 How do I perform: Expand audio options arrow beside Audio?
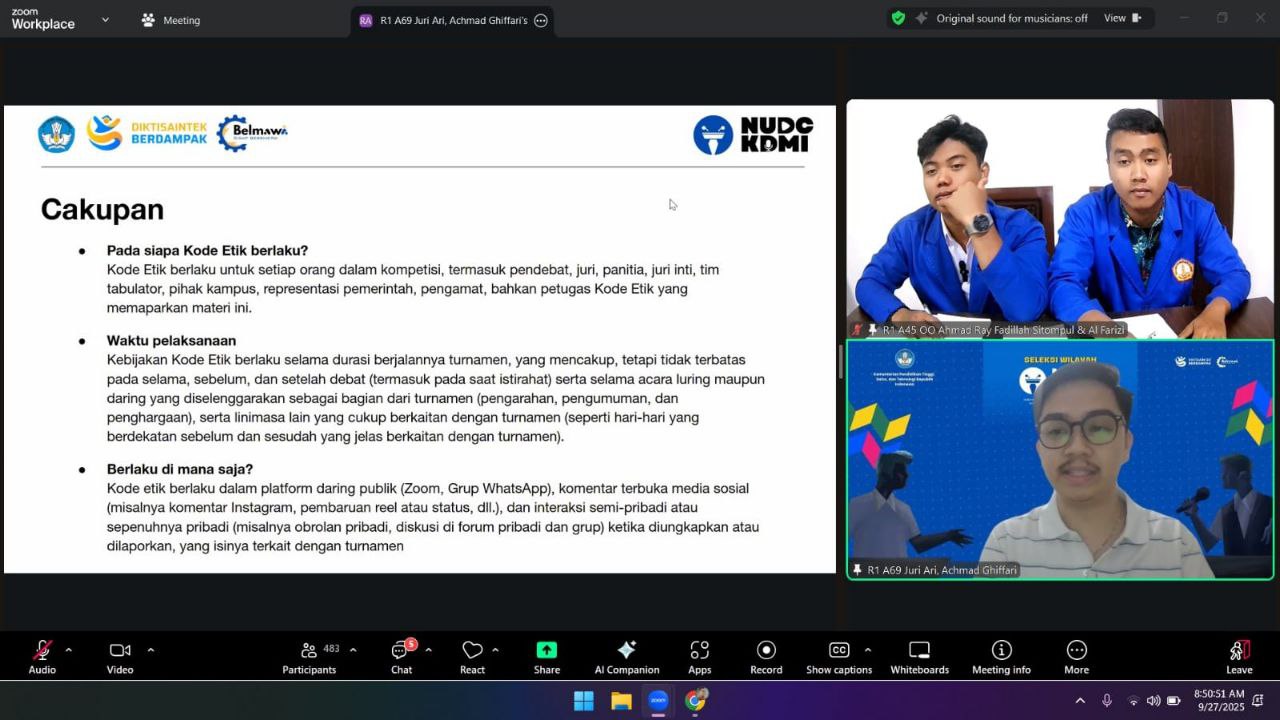tap(68, 650)
